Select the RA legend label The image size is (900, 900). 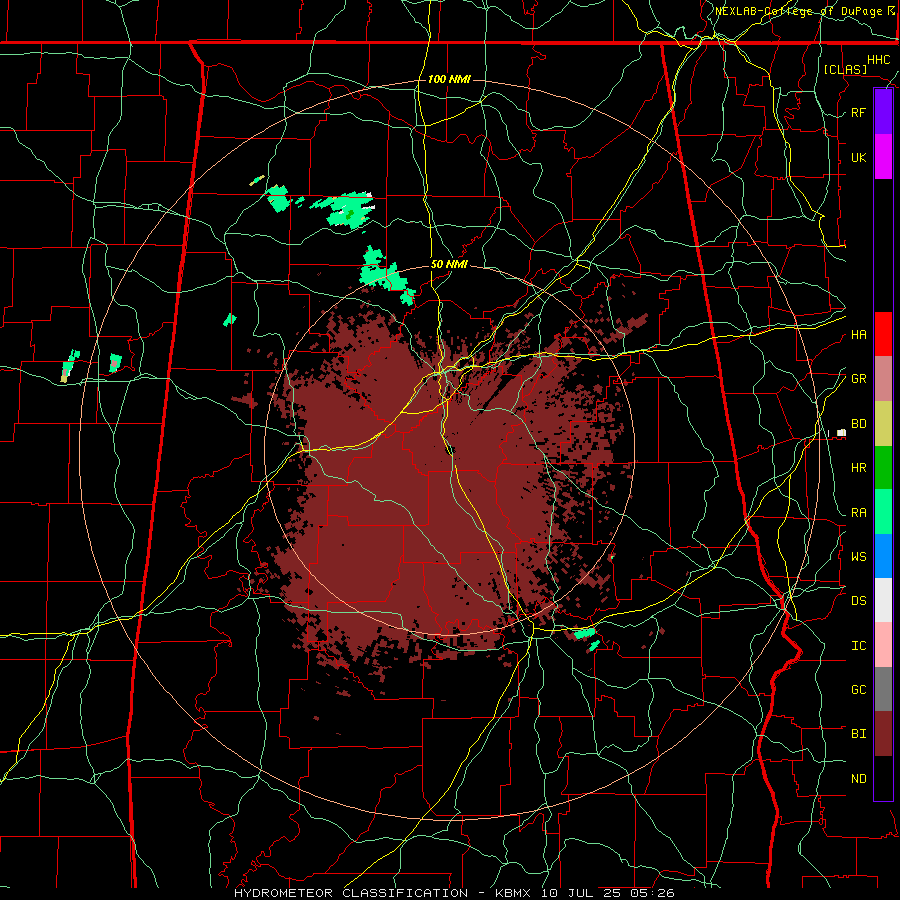pos(858,513)
